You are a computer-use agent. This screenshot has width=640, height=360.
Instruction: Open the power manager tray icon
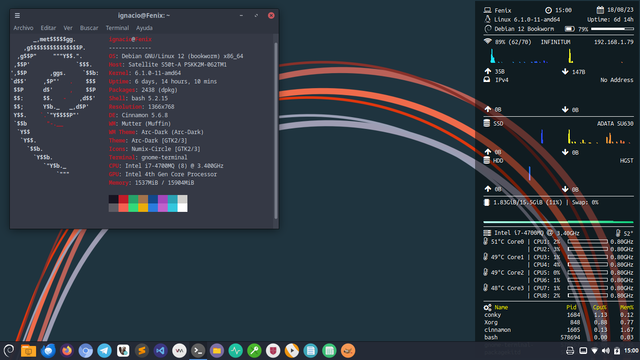coord(617,351)
